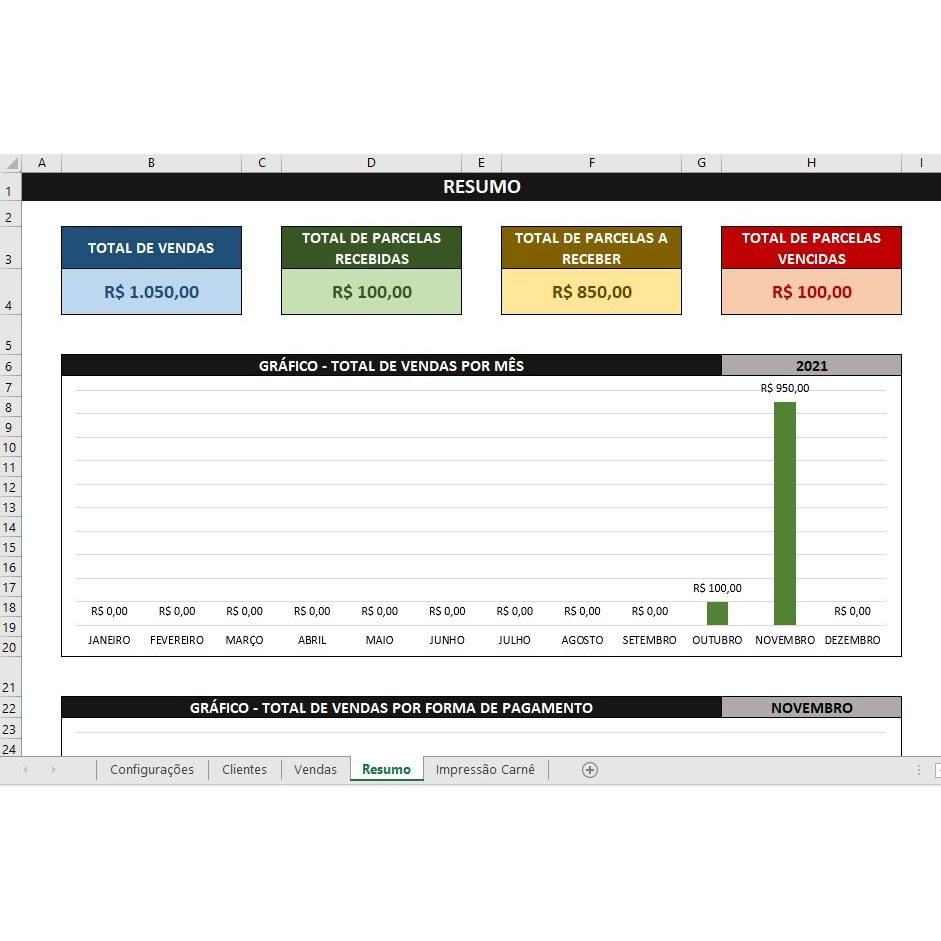Screen dimensions: 941x941
Task: Open the Configurações sheet tab
Action: (152, 769)
